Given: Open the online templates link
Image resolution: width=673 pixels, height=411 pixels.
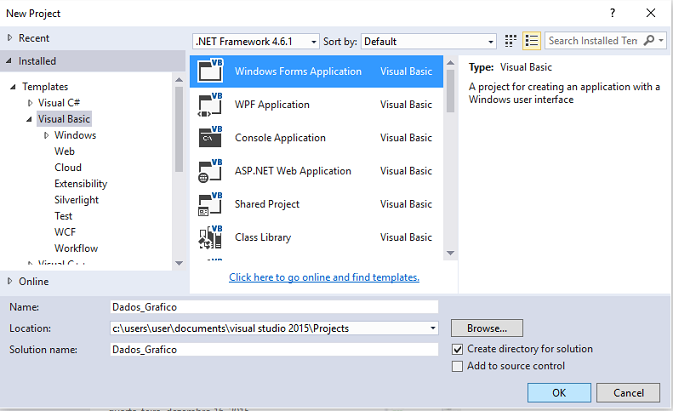Looking at the screenshot, I should [324, 277].
